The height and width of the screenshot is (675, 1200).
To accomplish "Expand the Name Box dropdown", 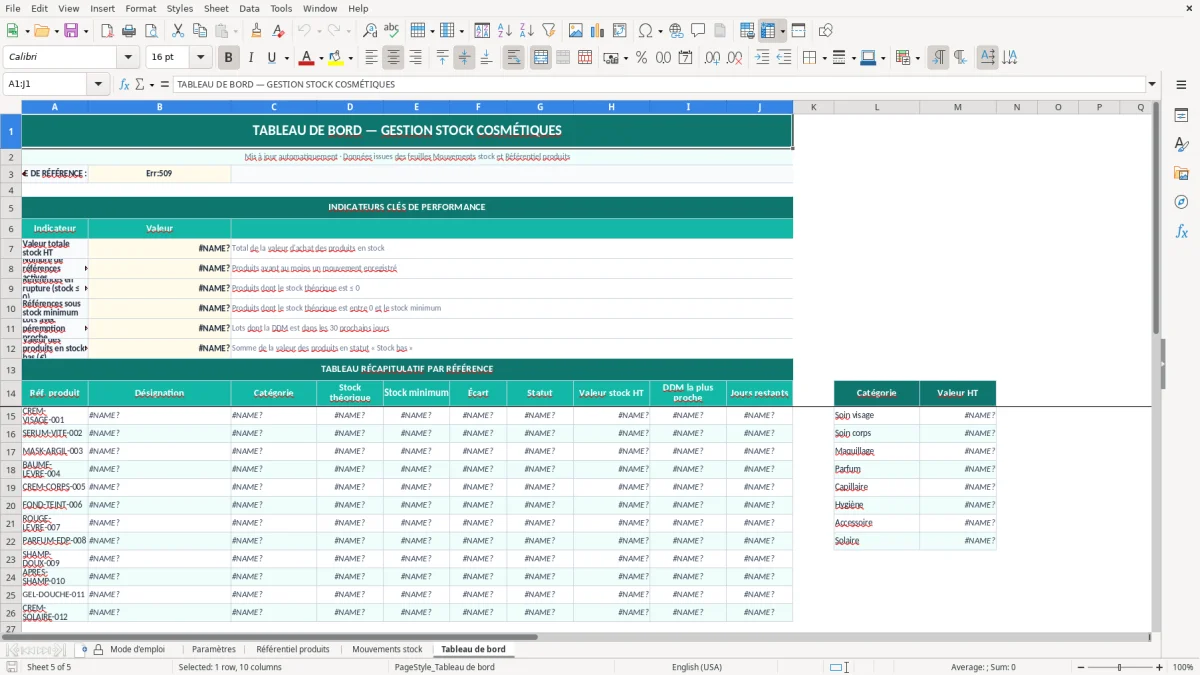I will coord(99,84).
